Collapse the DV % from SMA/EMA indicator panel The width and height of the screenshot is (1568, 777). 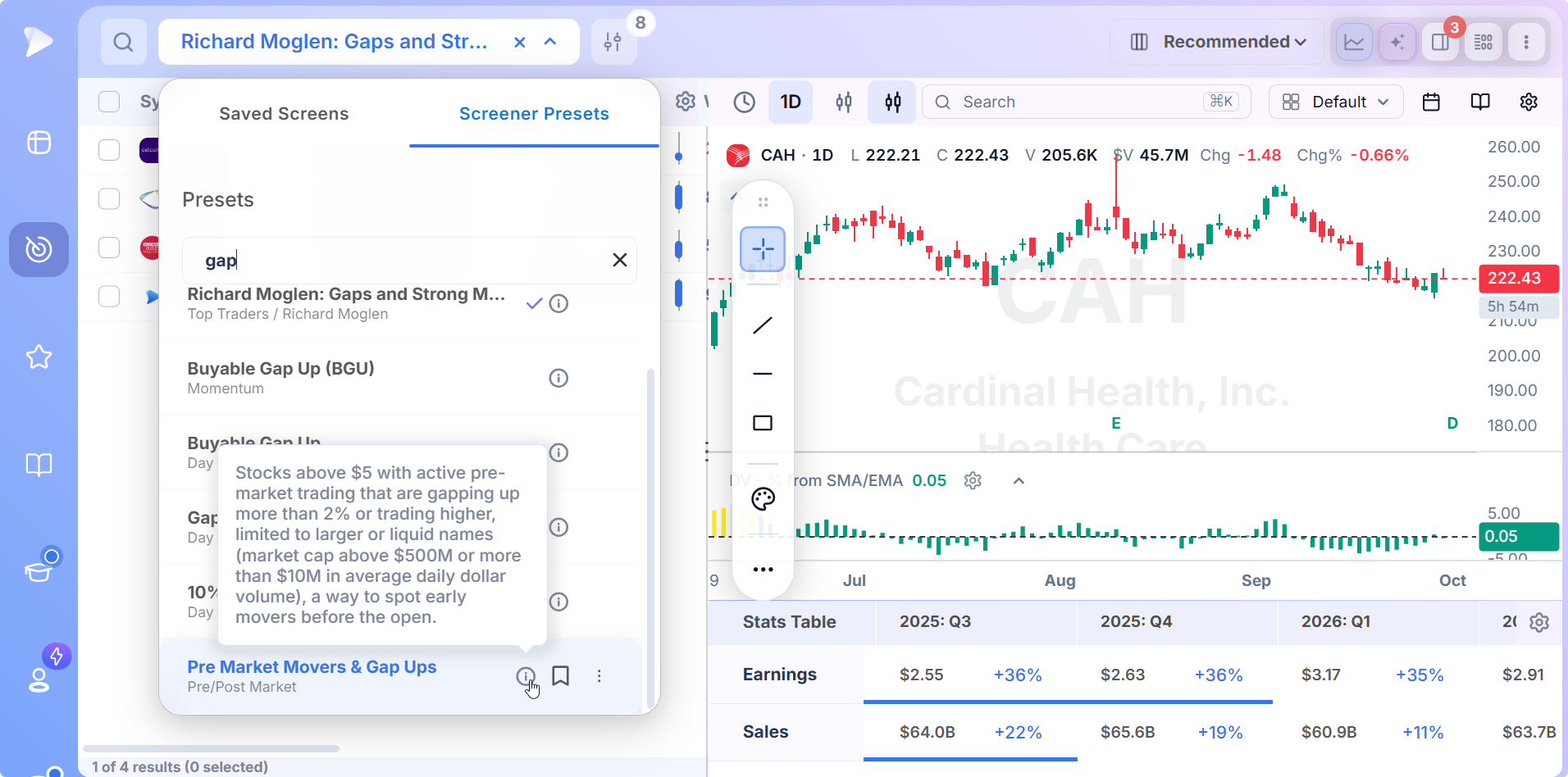tap(1019, 481)
